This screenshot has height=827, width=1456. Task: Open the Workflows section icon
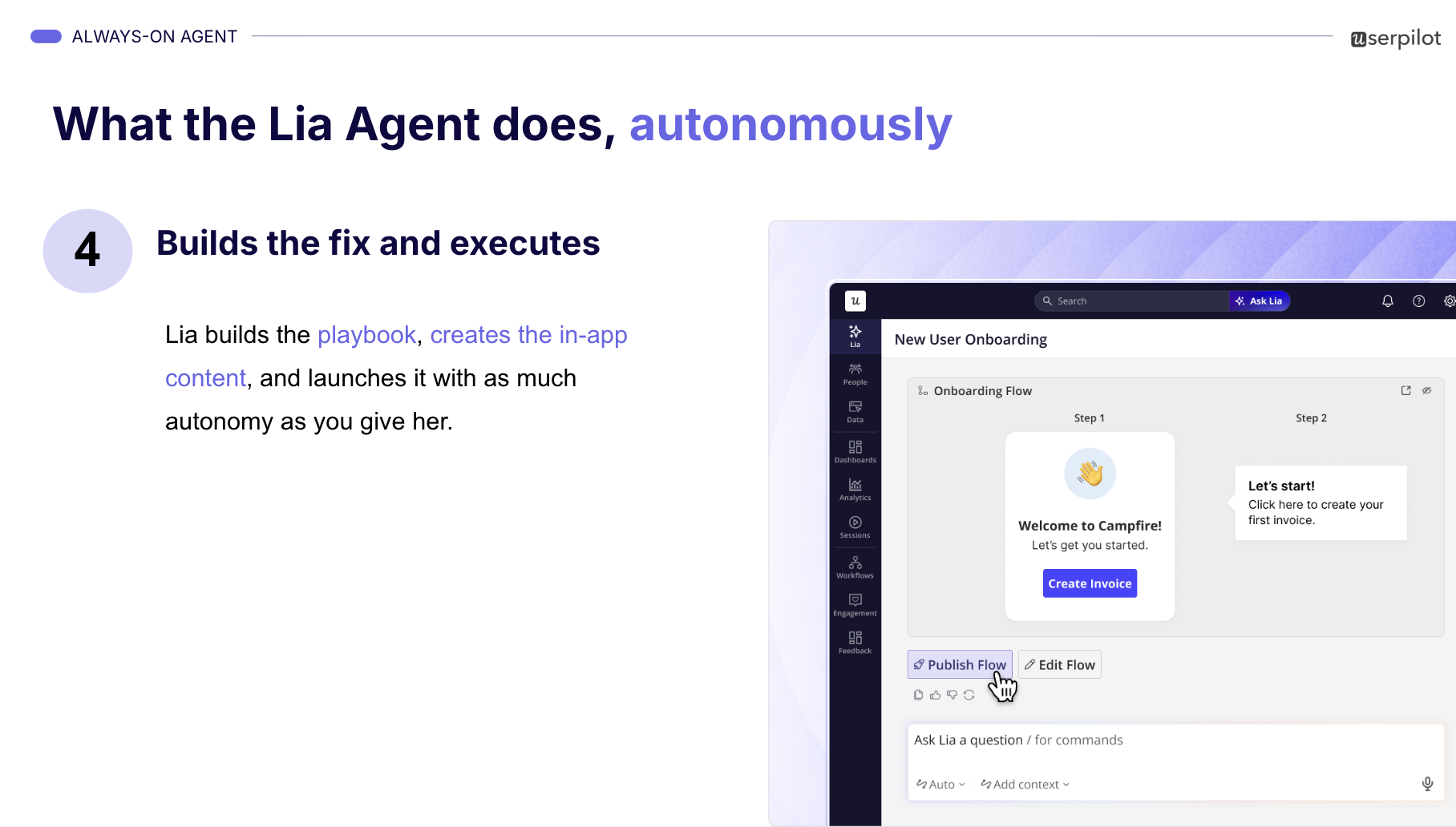pos(855,567)
